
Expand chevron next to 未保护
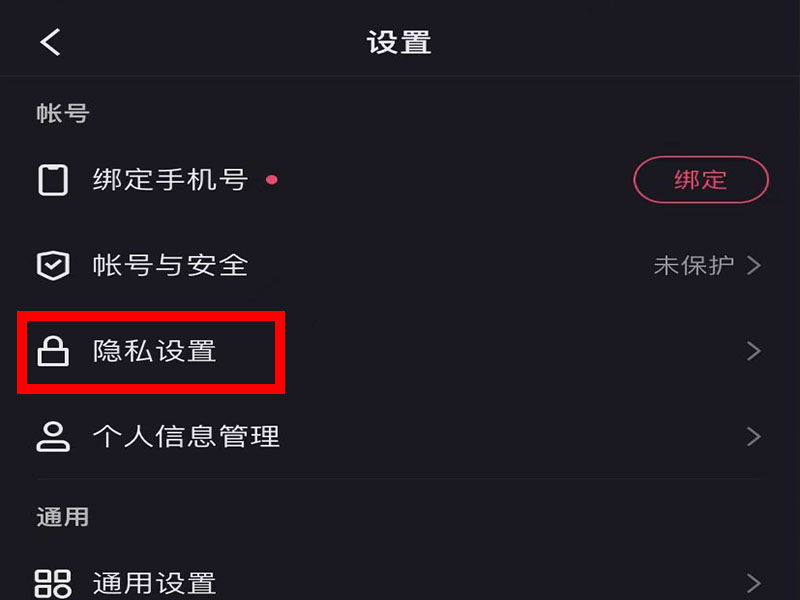point(754,265)
